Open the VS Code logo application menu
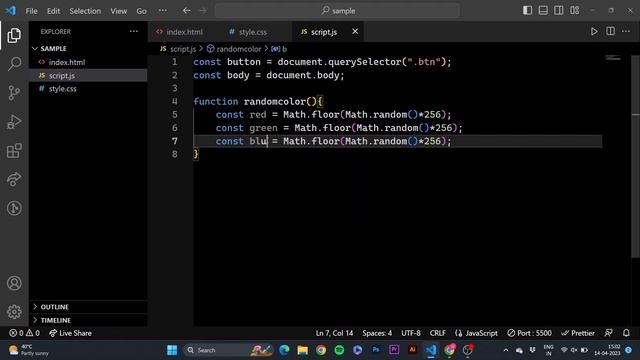 [x=11, y=11]
